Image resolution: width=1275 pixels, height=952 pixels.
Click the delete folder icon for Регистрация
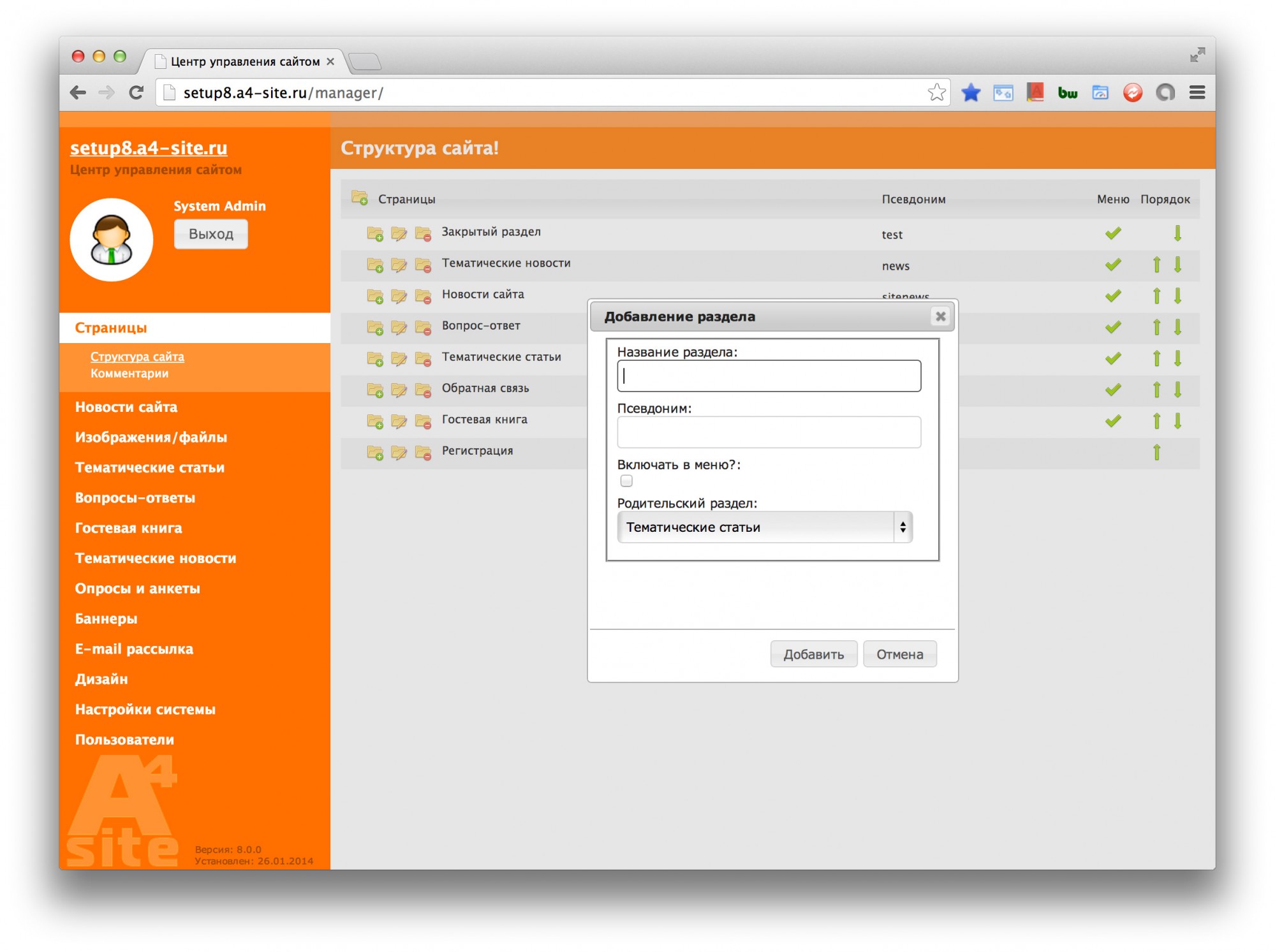coord(423,452)
